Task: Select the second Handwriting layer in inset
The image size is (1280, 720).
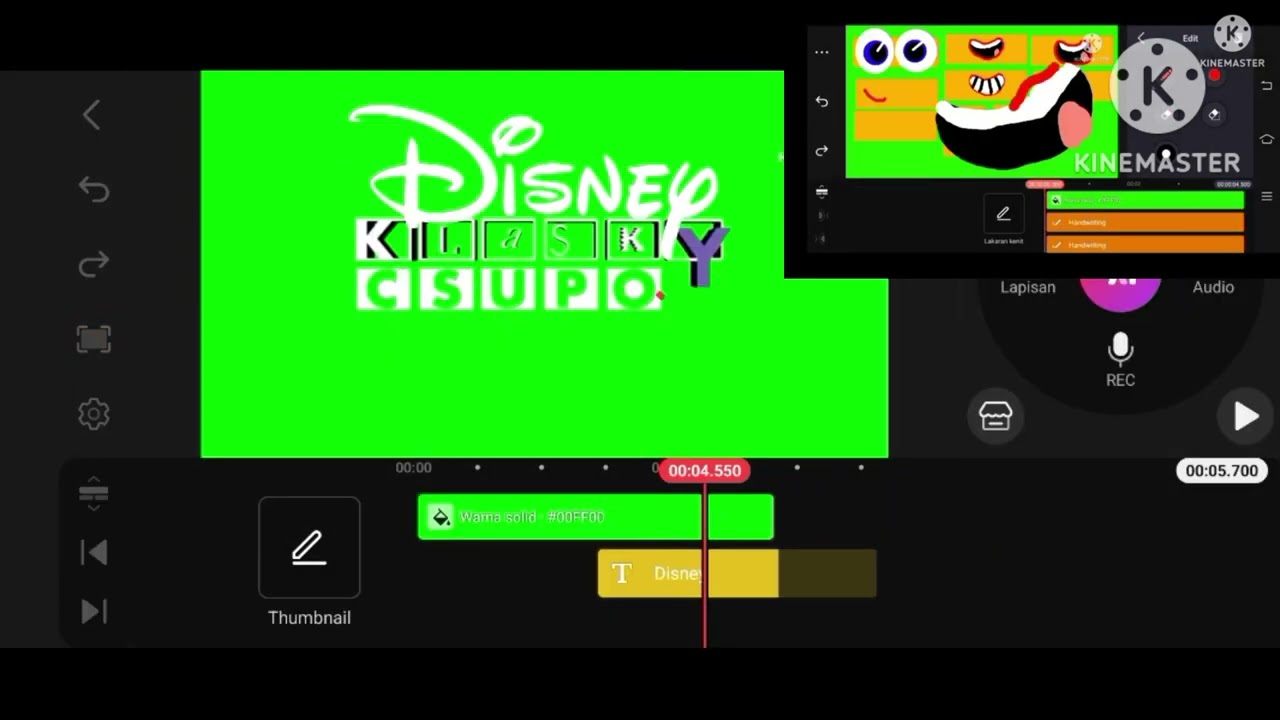Action: pos(1145,244)
